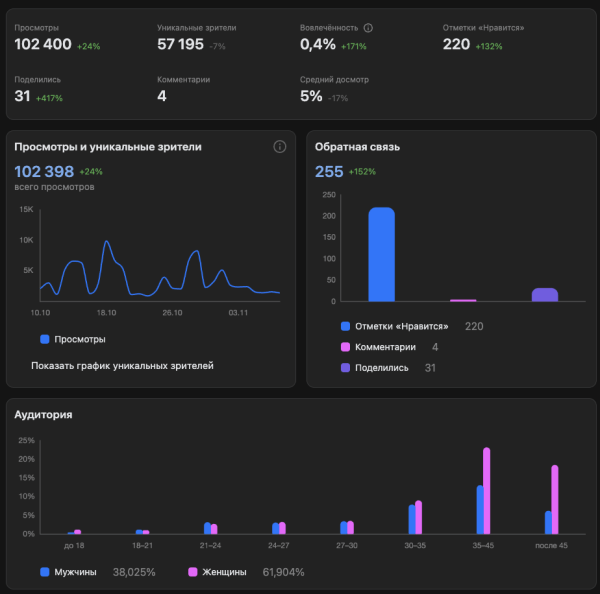Click the top Отметки «Нравится» 220 stat
The image size is (600, 594).
[457, 45]
